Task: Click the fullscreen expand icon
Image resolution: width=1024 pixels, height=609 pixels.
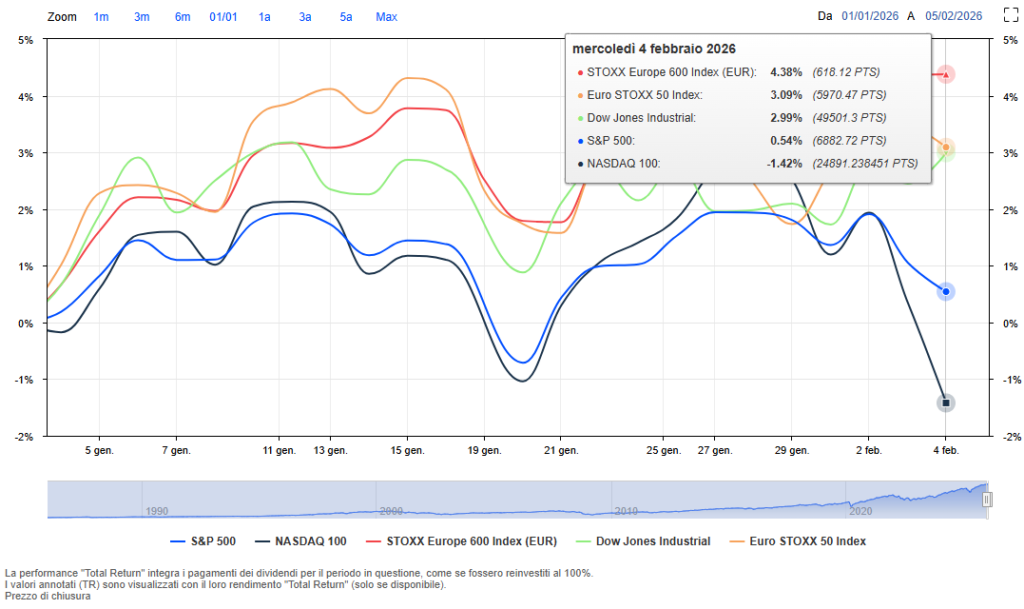Action: (x=1009, y=16)
